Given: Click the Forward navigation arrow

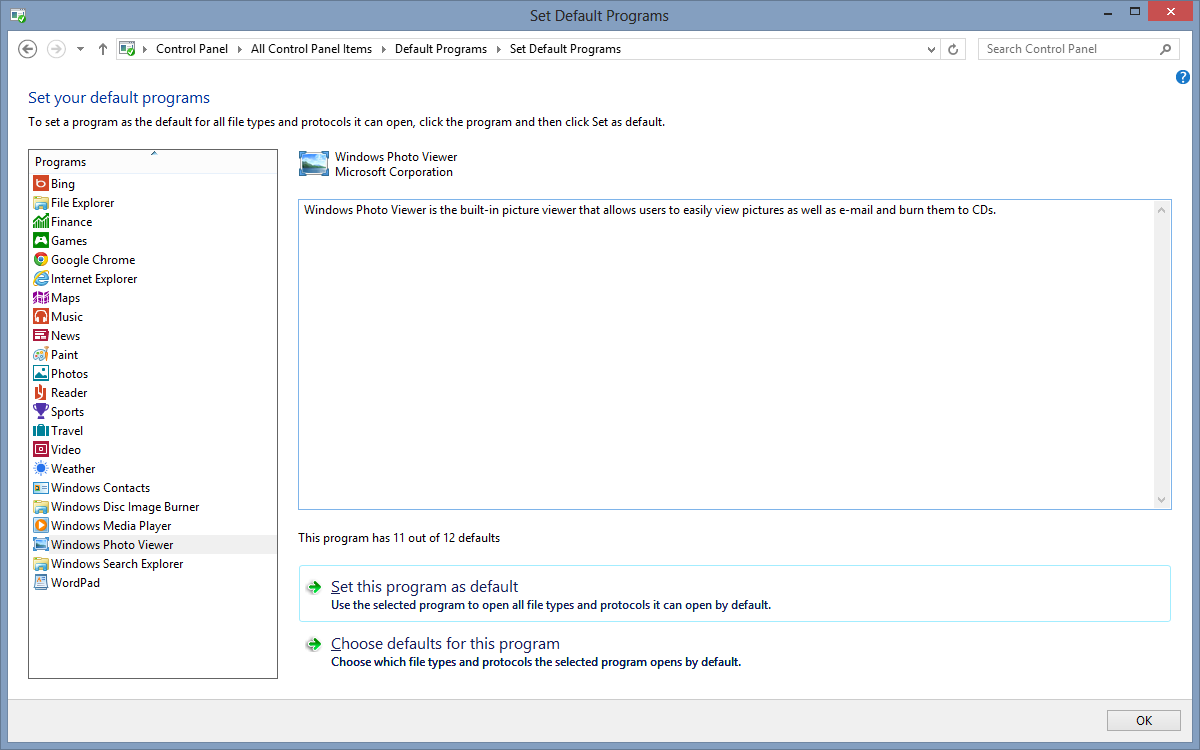Looking at the screenshot, I should pyautogui.click(x=56, y=49).
